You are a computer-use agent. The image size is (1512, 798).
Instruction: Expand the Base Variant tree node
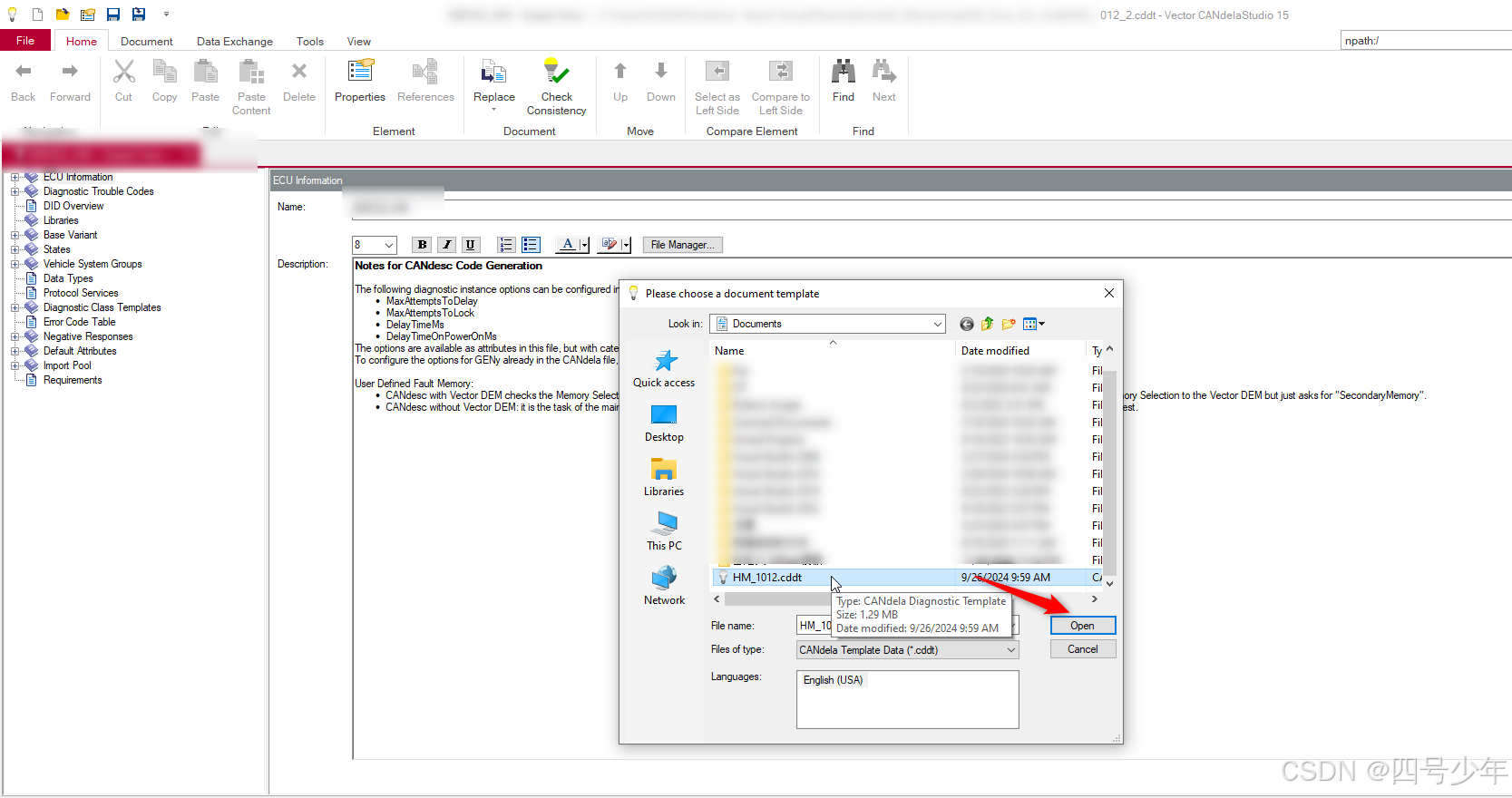coord(15,235)
